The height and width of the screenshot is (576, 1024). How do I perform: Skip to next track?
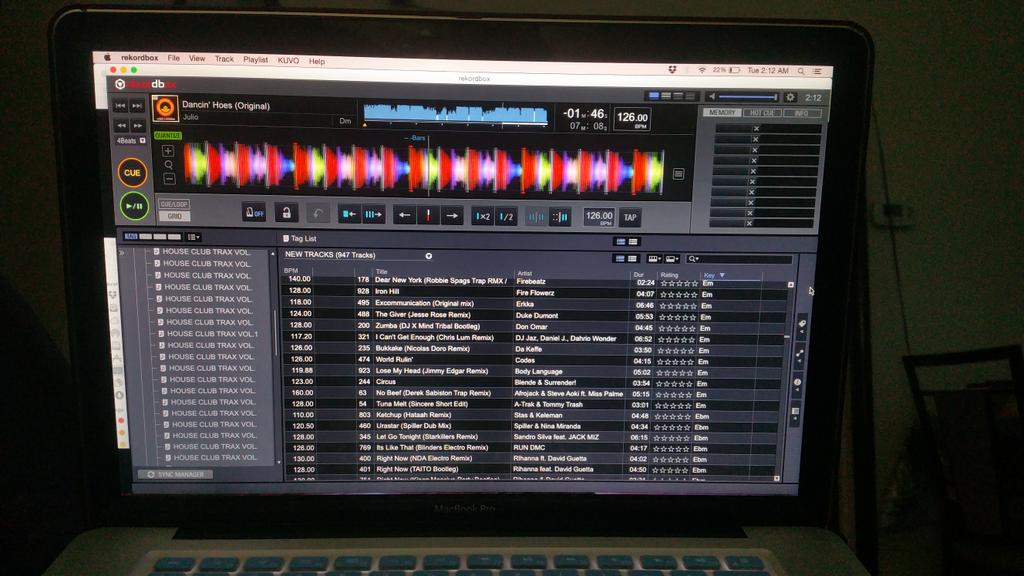pyautogui.click(x=137, y=105)
